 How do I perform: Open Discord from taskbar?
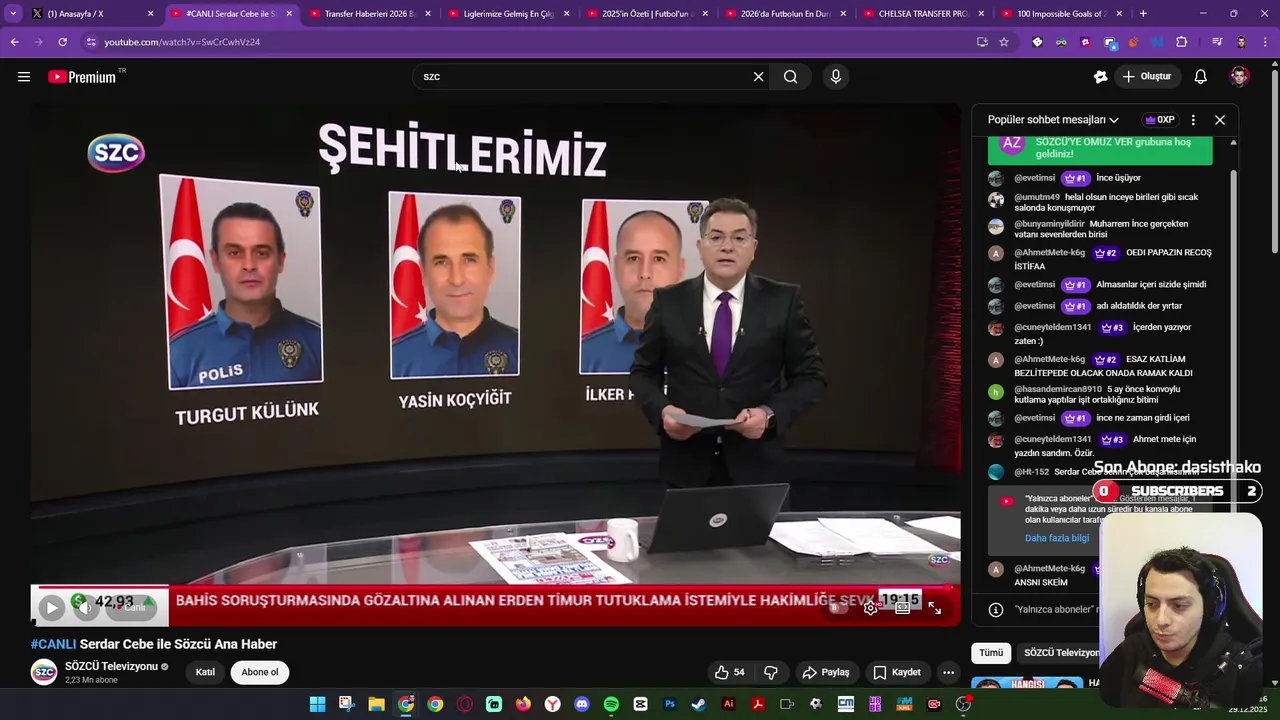pyautogui.click(x=582, y=704)
